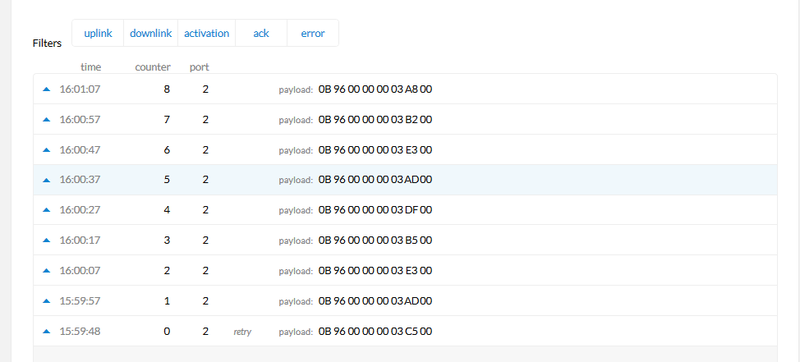Click payload text ending B5 00
Image resolution: width=800 pixels, height=362 pixels.
tap(375, 240)
